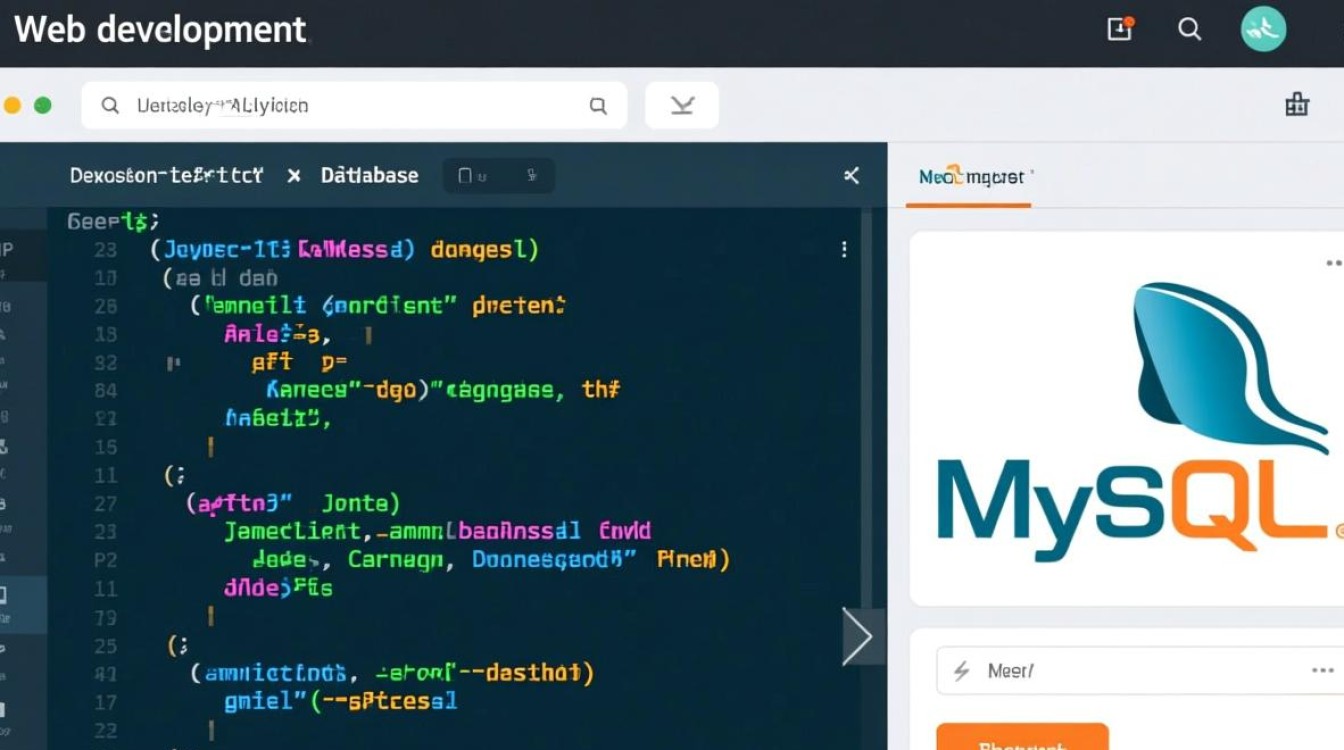Image resolution: width=1344 pixels, height=750 pixels.
Task: Click the pin icon at editor top right
Action: (x=850, y=176)
